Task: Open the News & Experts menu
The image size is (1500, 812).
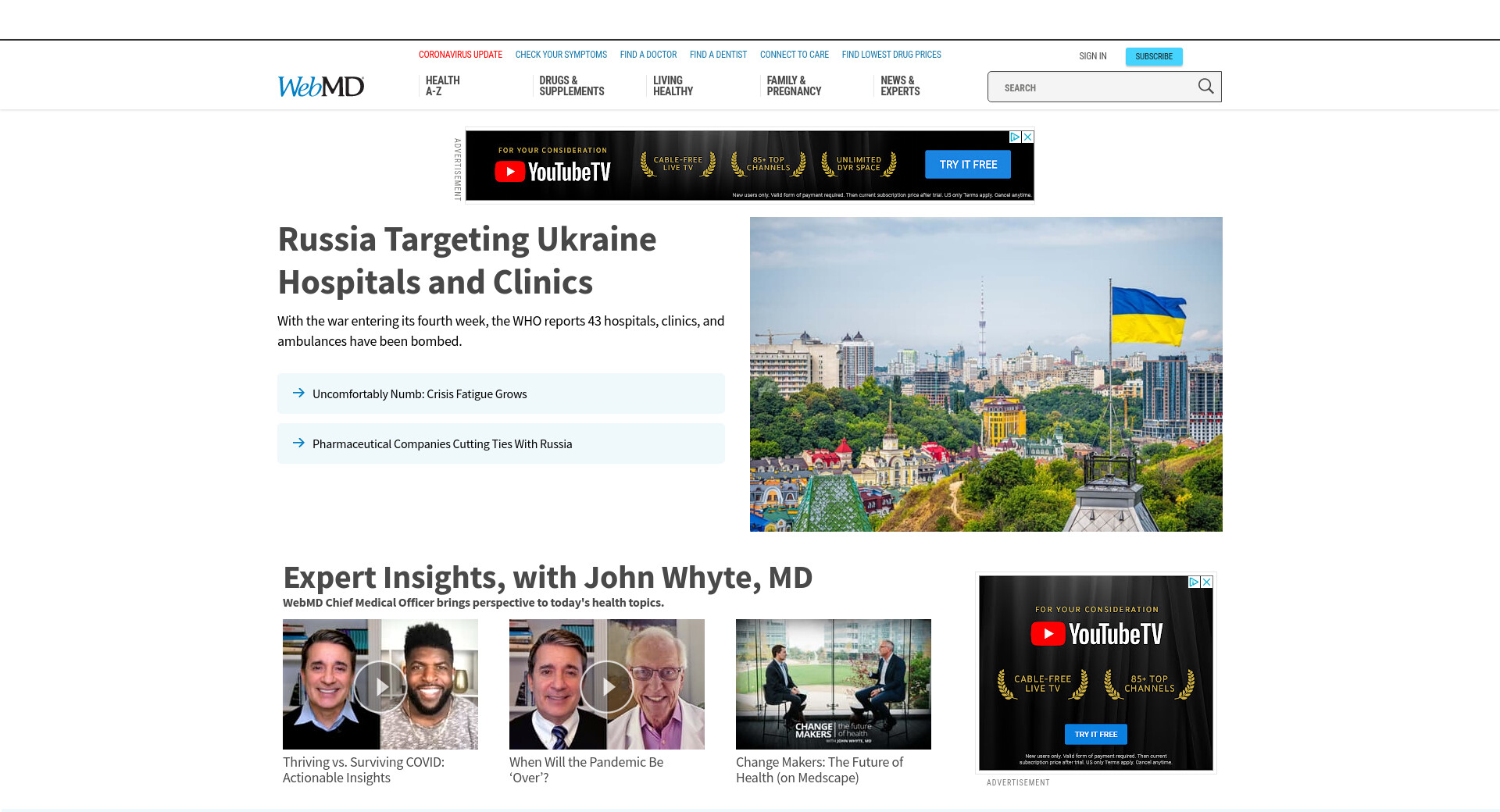Action: 900,86
